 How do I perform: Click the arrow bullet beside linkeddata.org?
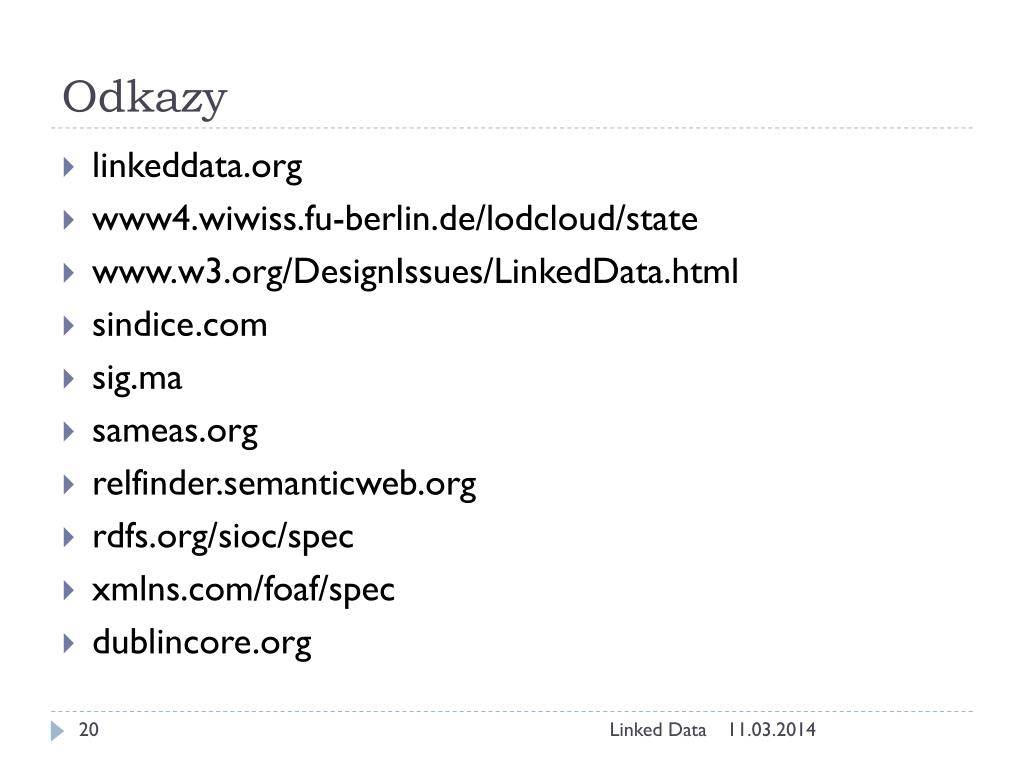pos(69,167)
